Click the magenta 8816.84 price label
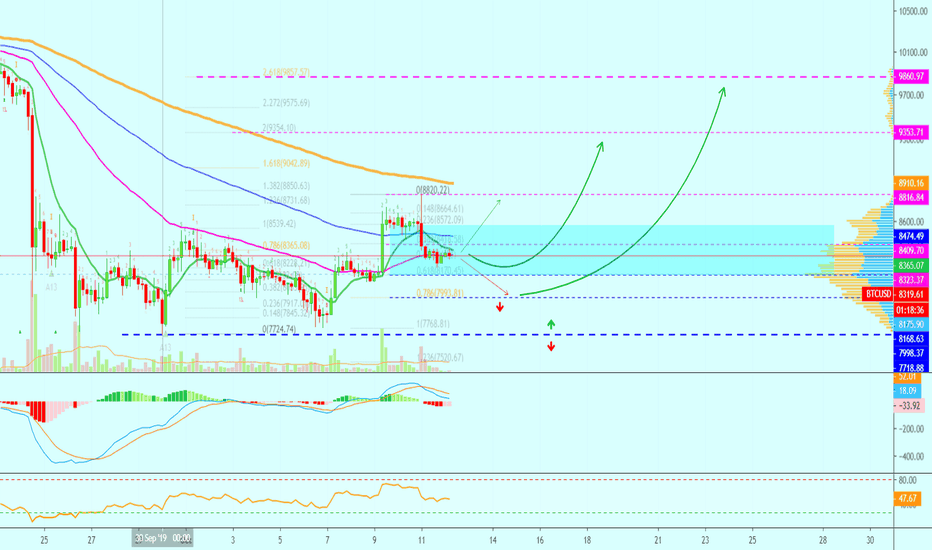 pyautogui.click(x=911, y=197)
